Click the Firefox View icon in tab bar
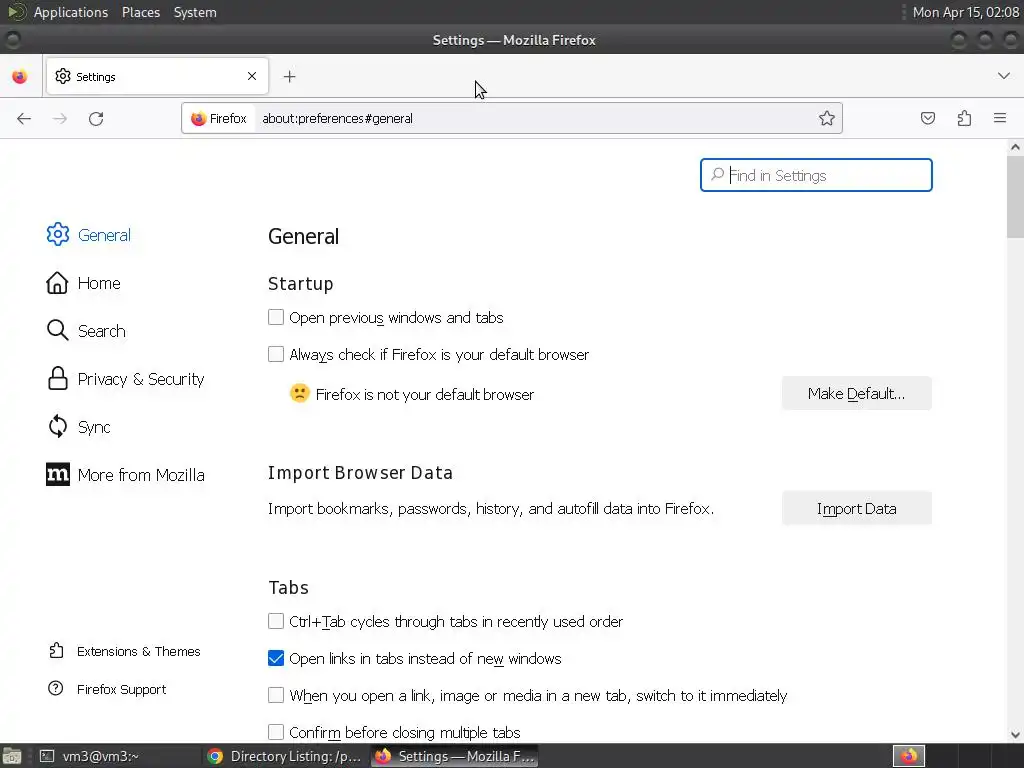Viewport: 1024px width, 768px height. click(20, 76)
